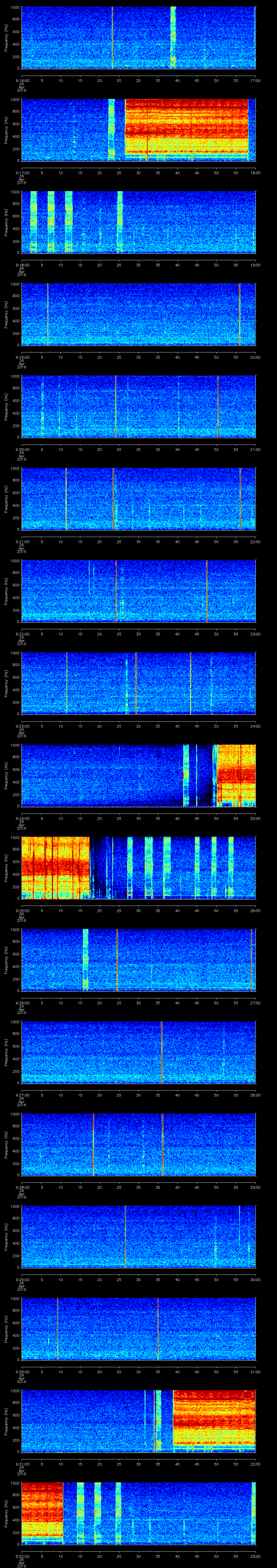This screenshot has height=1568, width=277.
Task: Click the 26:00 end time label
Action: click(x=256, y=910)
